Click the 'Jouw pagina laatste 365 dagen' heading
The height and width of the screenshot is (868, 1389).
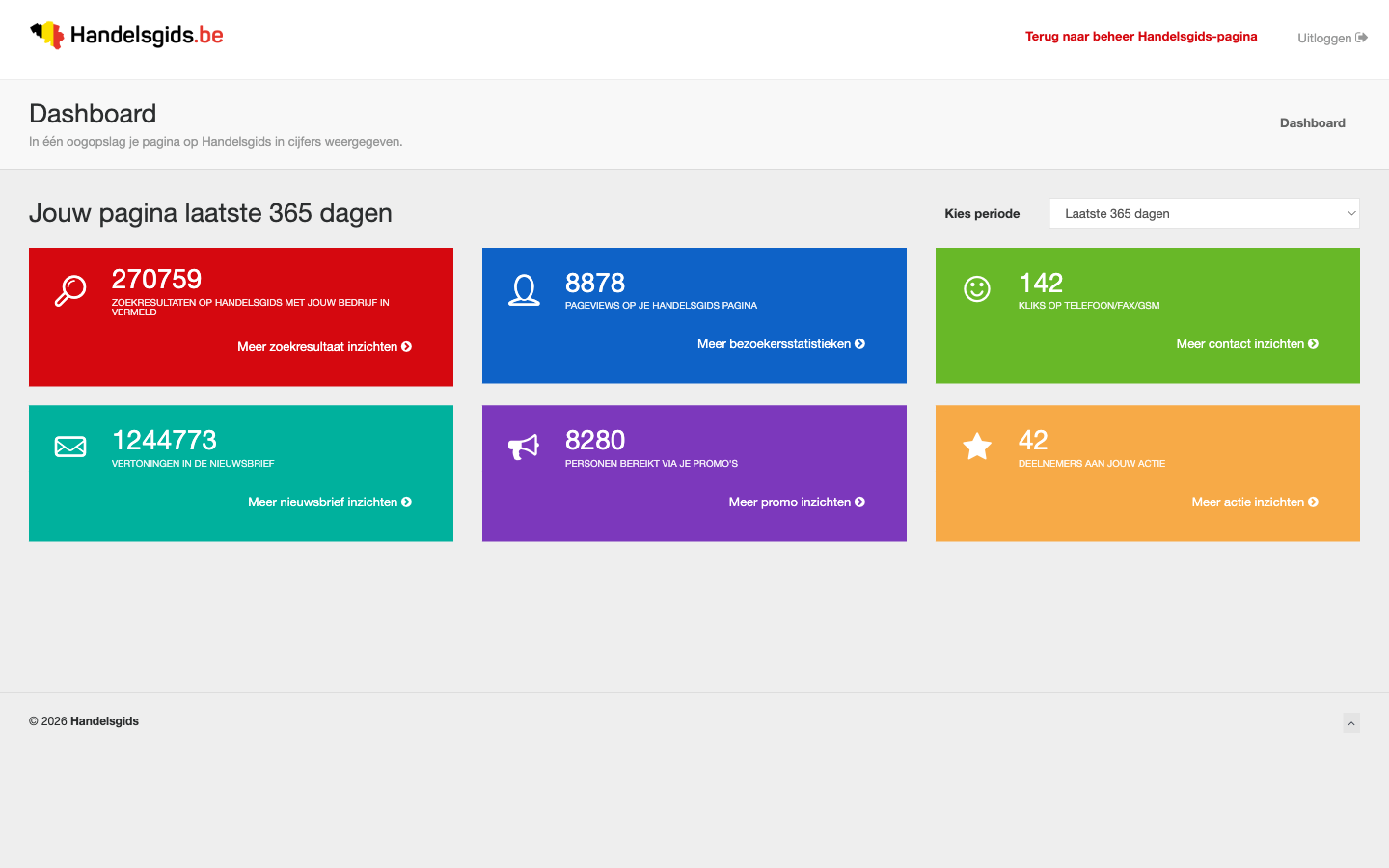click(x=210, y=213)
